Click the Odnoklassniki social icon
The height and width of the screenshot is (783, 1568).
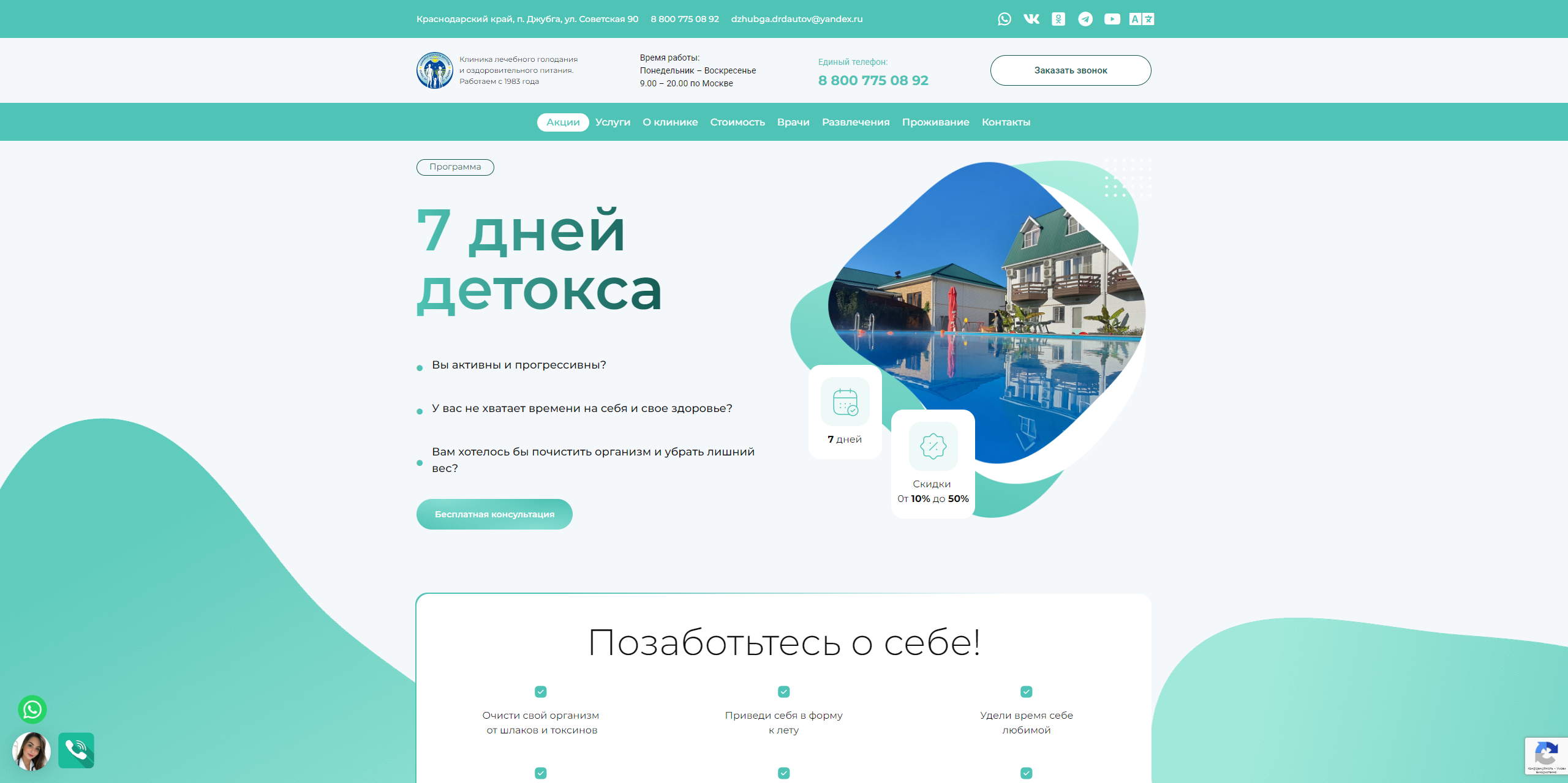[x=1058, y=19]
